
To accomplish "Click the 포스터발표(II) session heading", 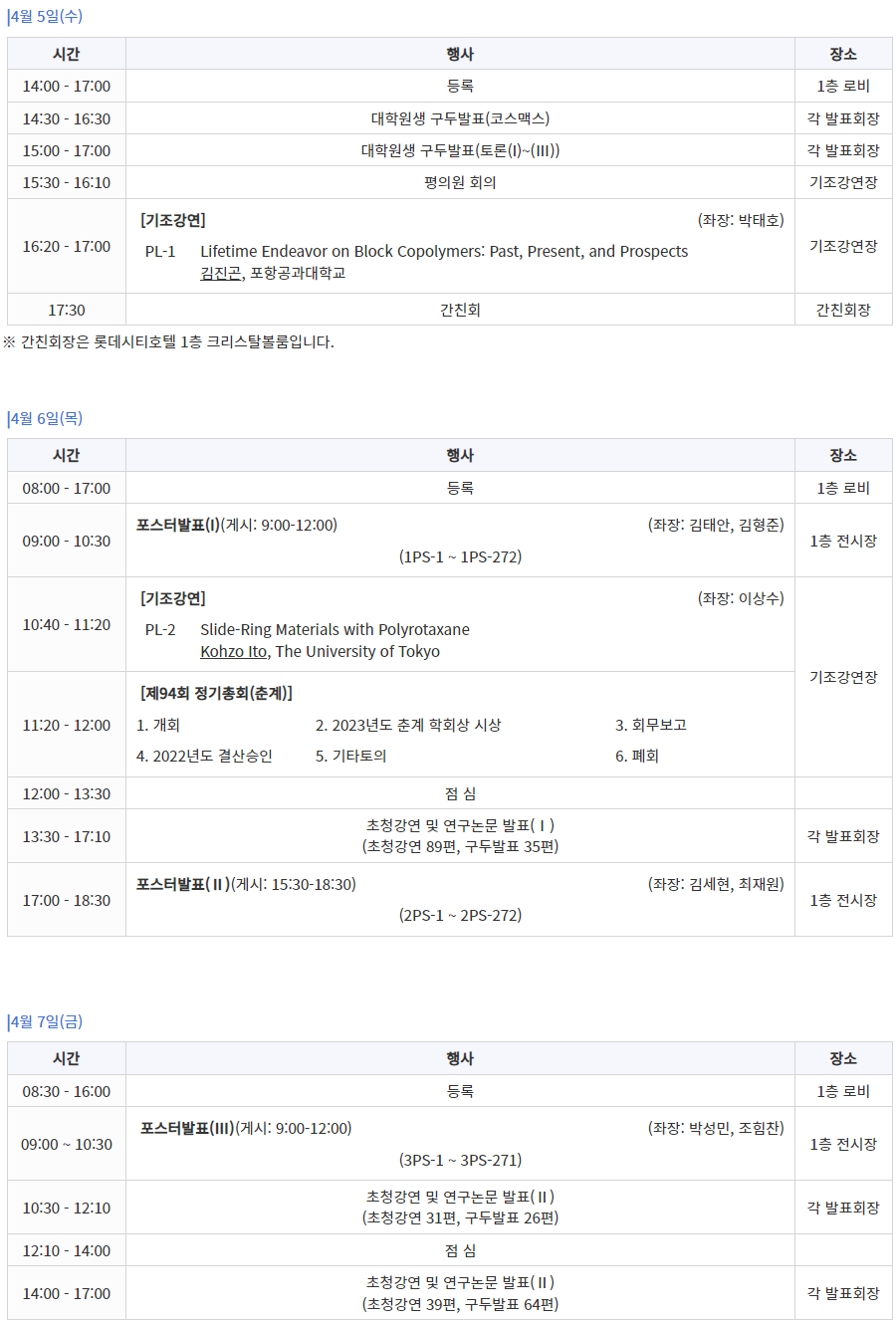I will (183, 884).
